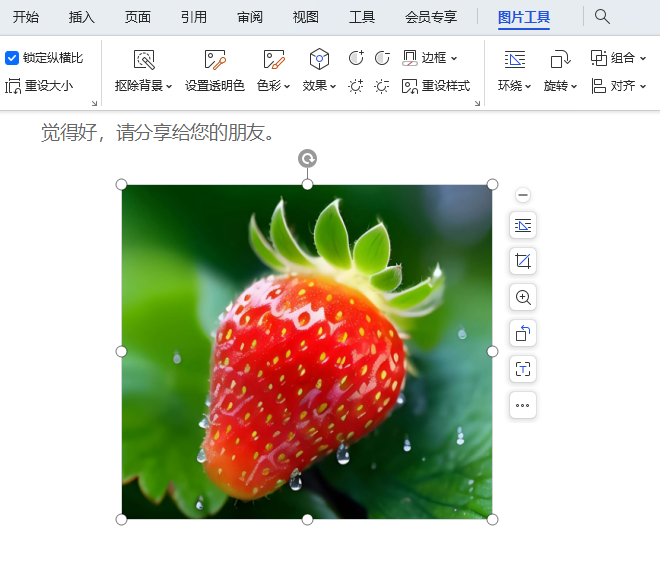660x569 pixels.
Task: Select the 引用 tab
Action: coord(194,17)
